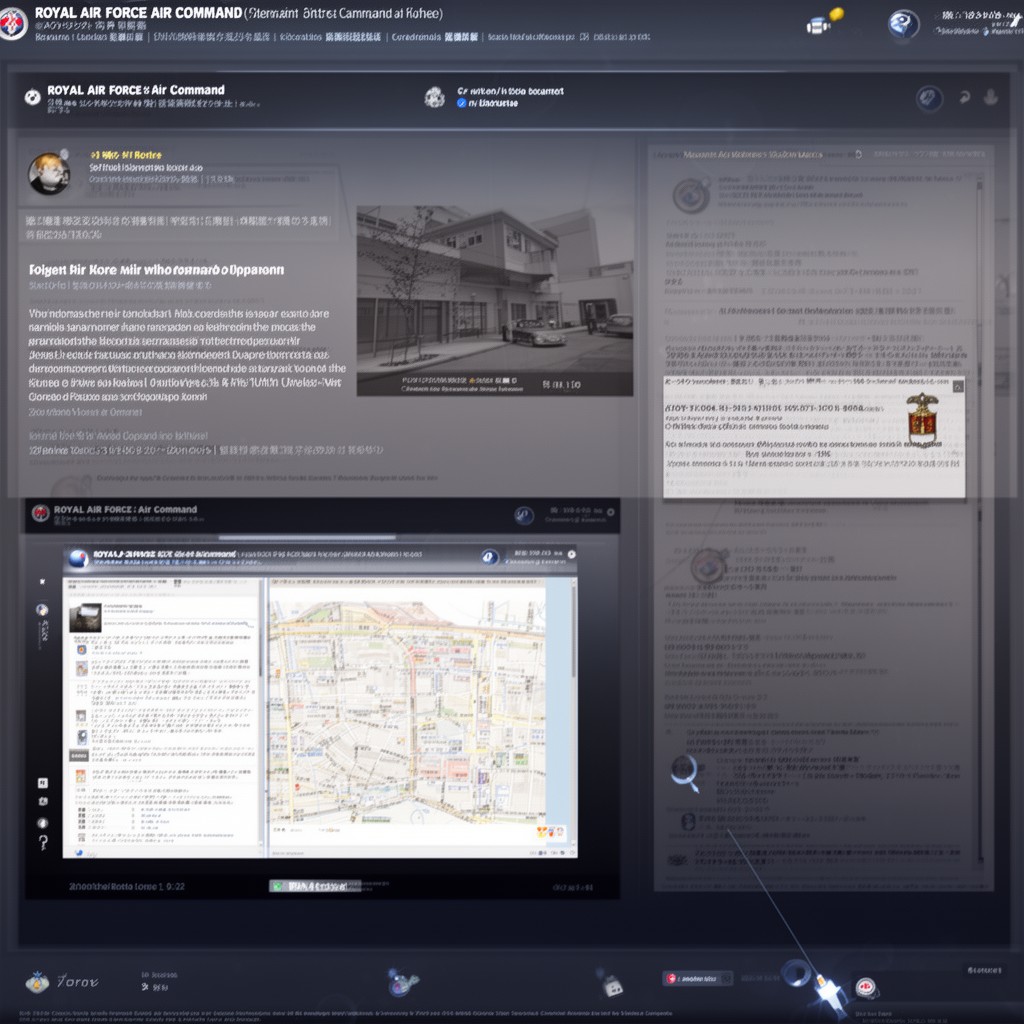Click the camera-like icon in the lower sidebar
The height and width of the screenshot is (1024, 1024).
[42, 801]
